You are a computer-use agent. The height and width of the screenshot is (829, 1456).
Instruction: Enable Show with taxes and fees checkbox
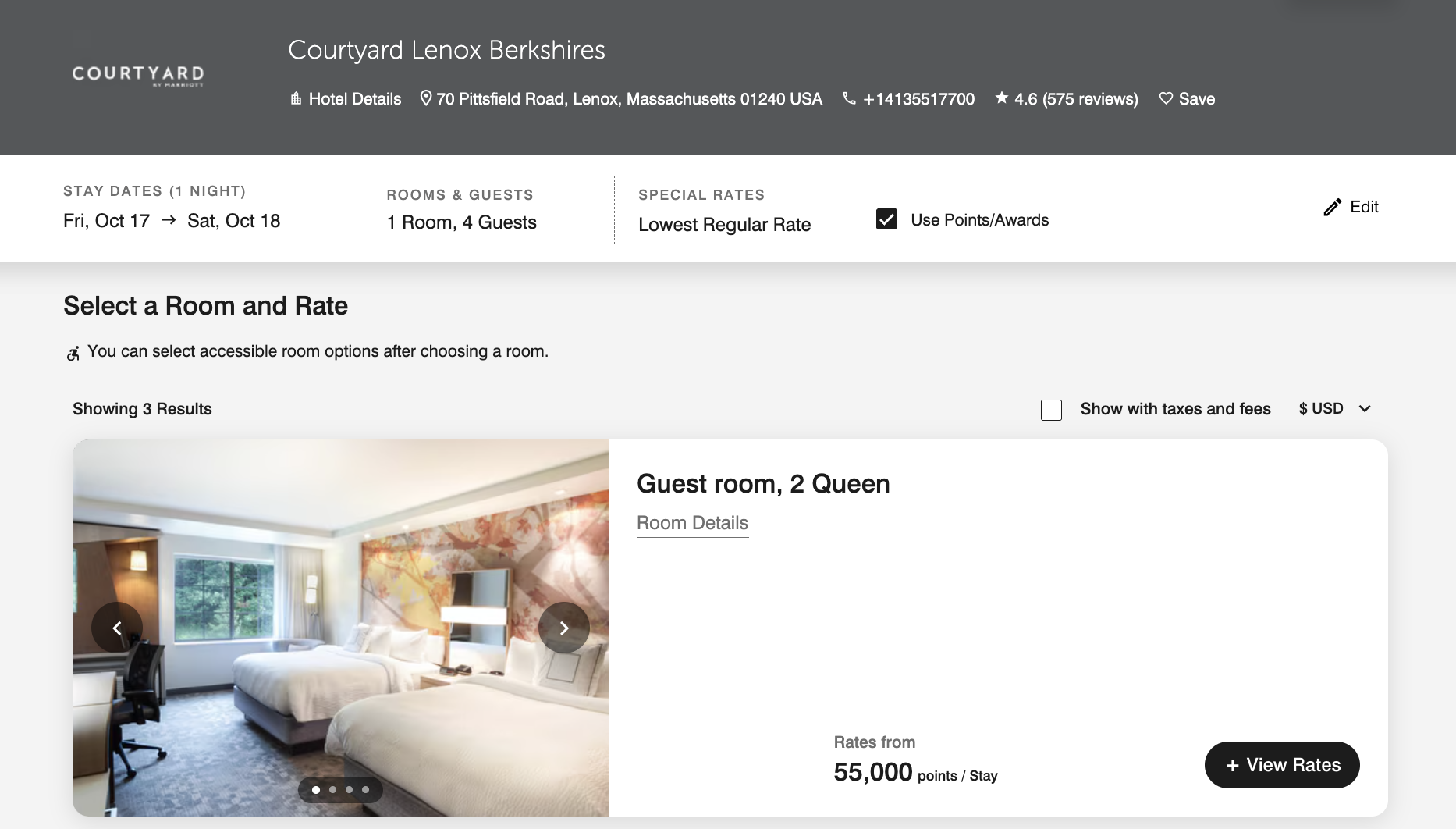tap(1051, 410)
